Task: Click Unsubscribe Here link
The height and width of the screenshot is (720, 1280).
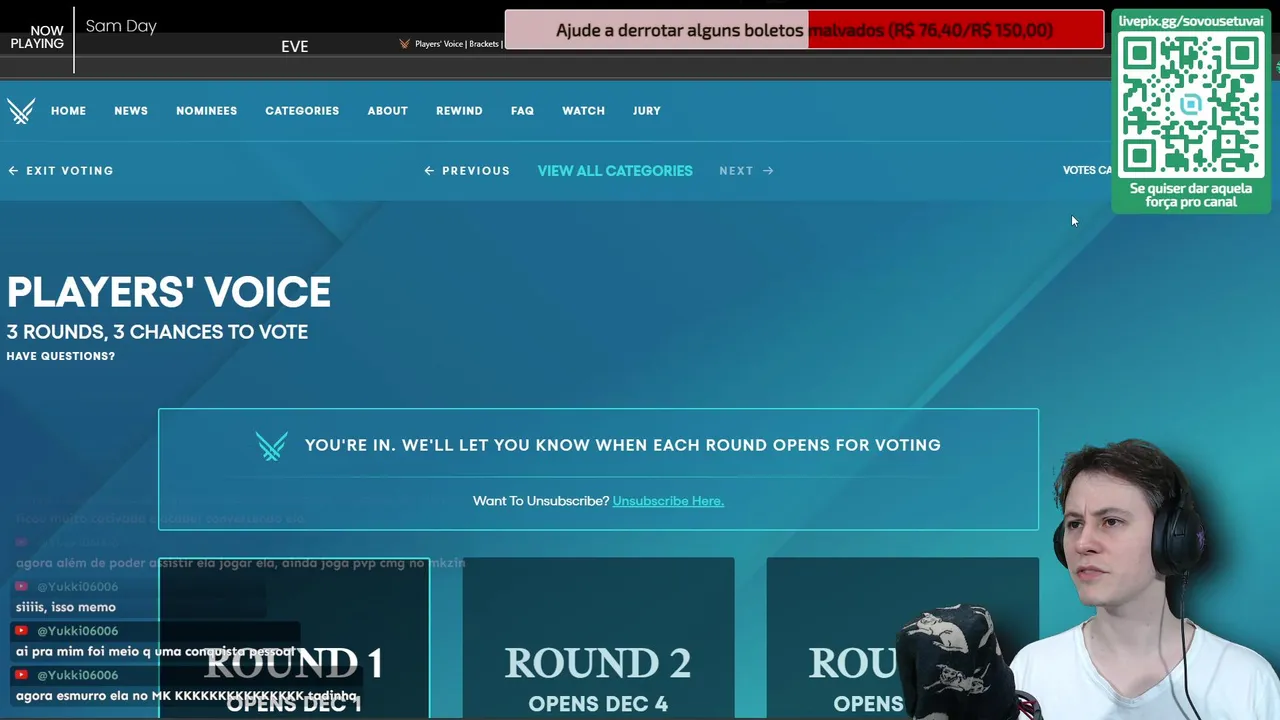Action: pos(668,501)
